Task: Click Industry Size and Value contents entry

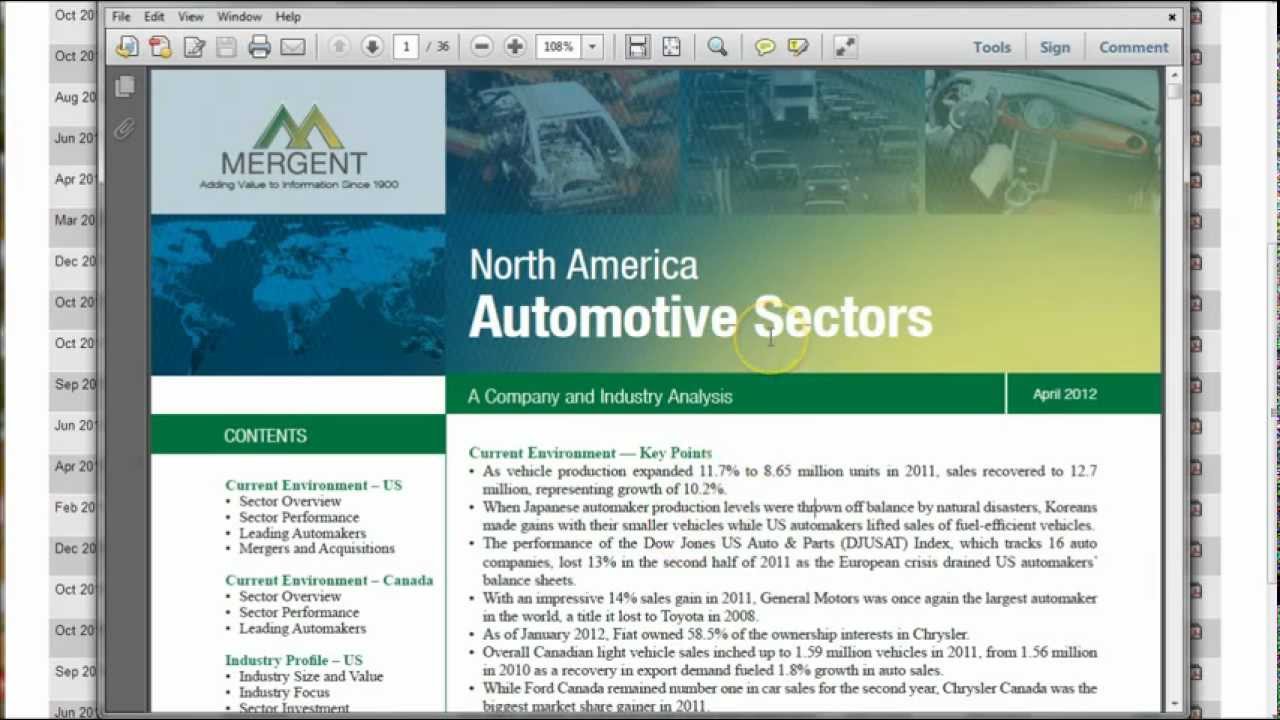Action: 311,676
